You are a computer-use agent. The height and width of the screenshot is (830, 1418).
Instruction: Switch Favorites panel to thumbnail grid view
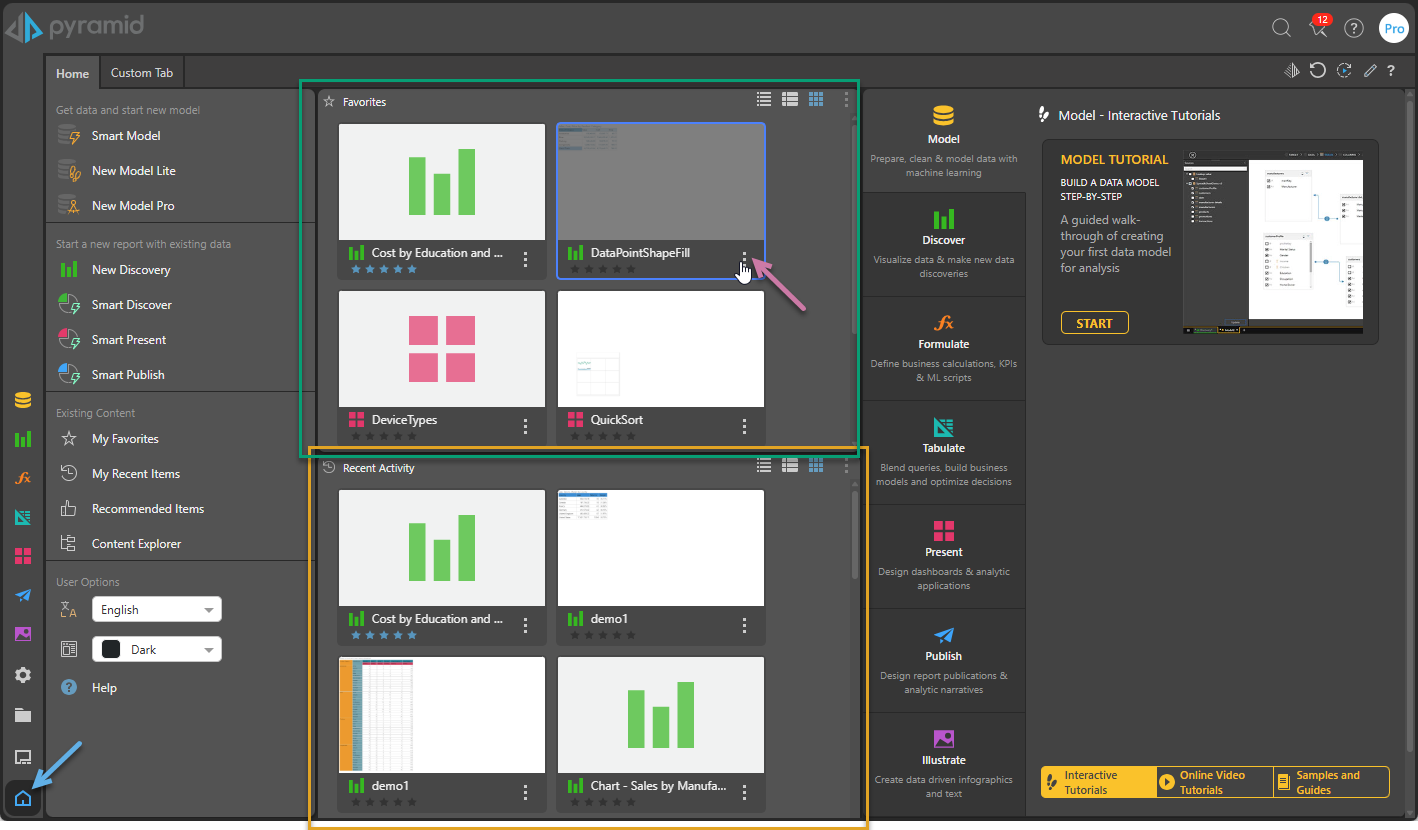pos(816,99)
